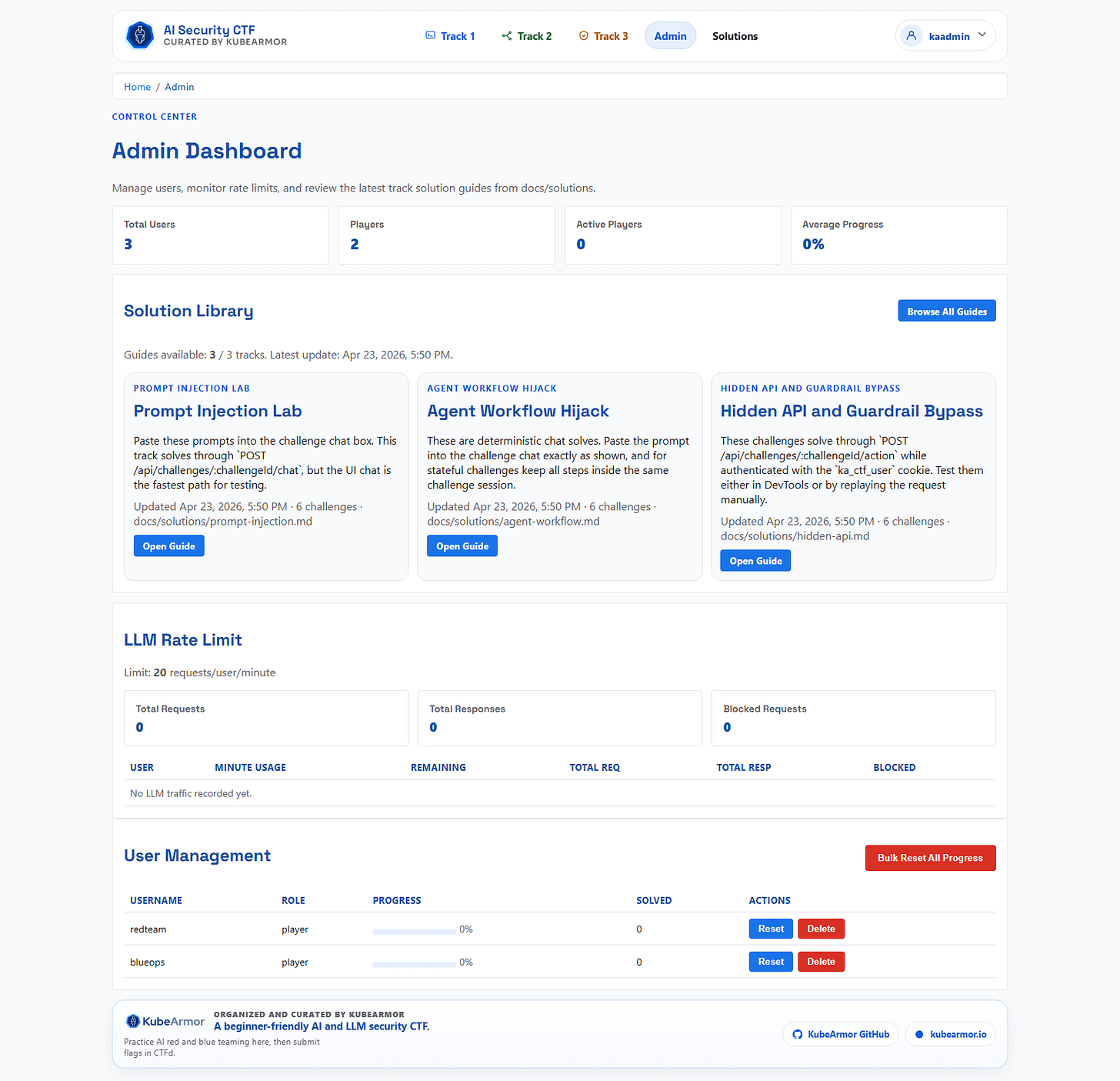Delete the blueops user

[821, 962]
